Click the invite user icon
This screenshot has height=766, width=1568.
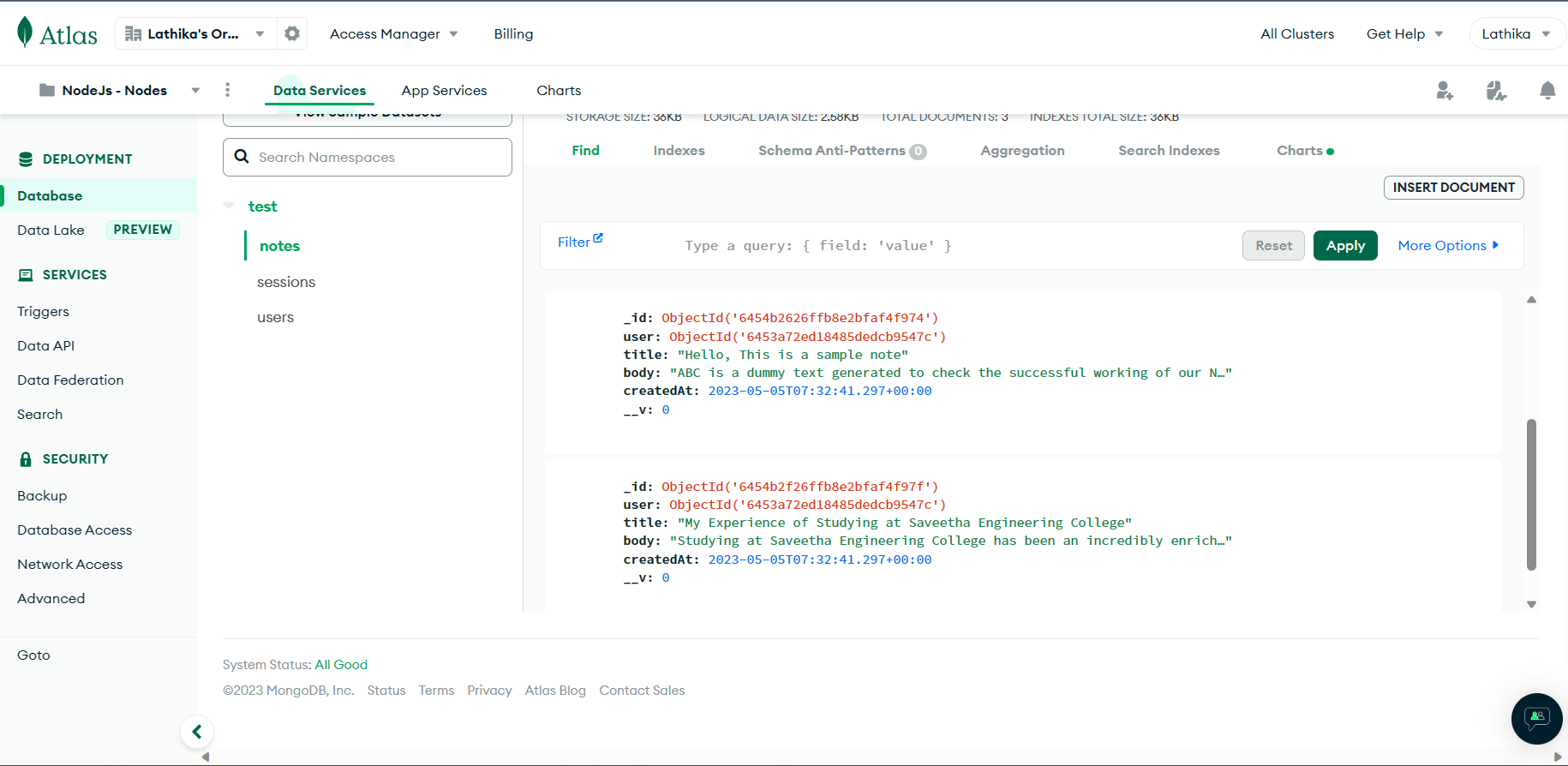(x=1445, y=90)
